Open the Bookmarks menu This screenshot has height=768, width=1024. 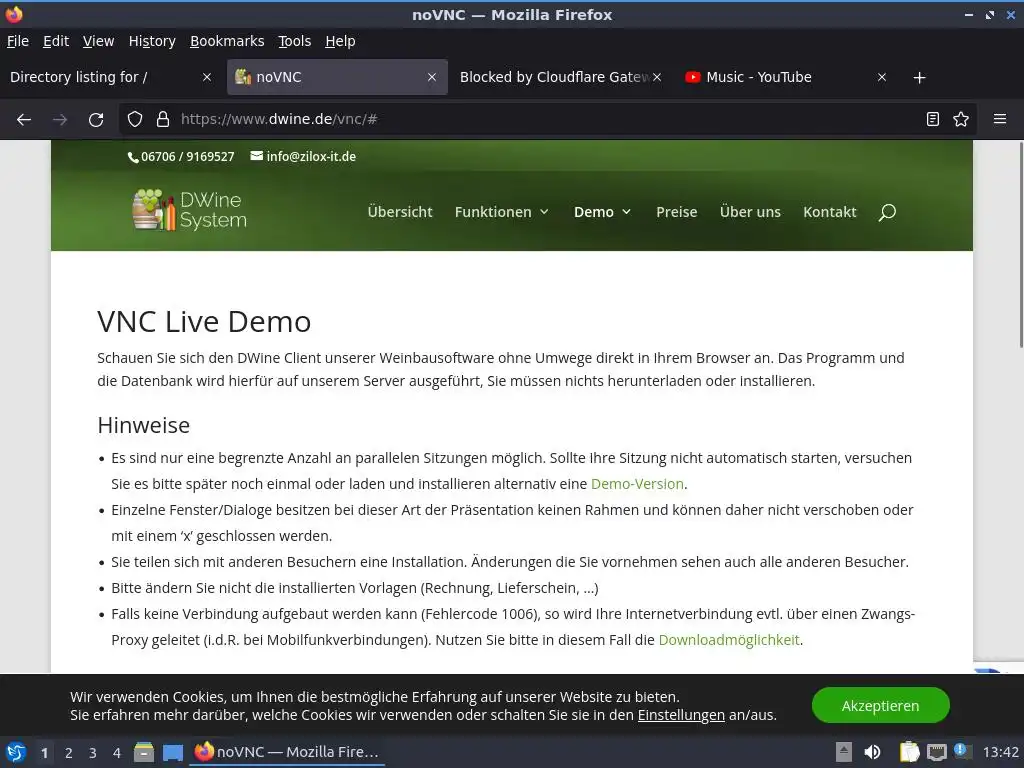pos(227,41)
